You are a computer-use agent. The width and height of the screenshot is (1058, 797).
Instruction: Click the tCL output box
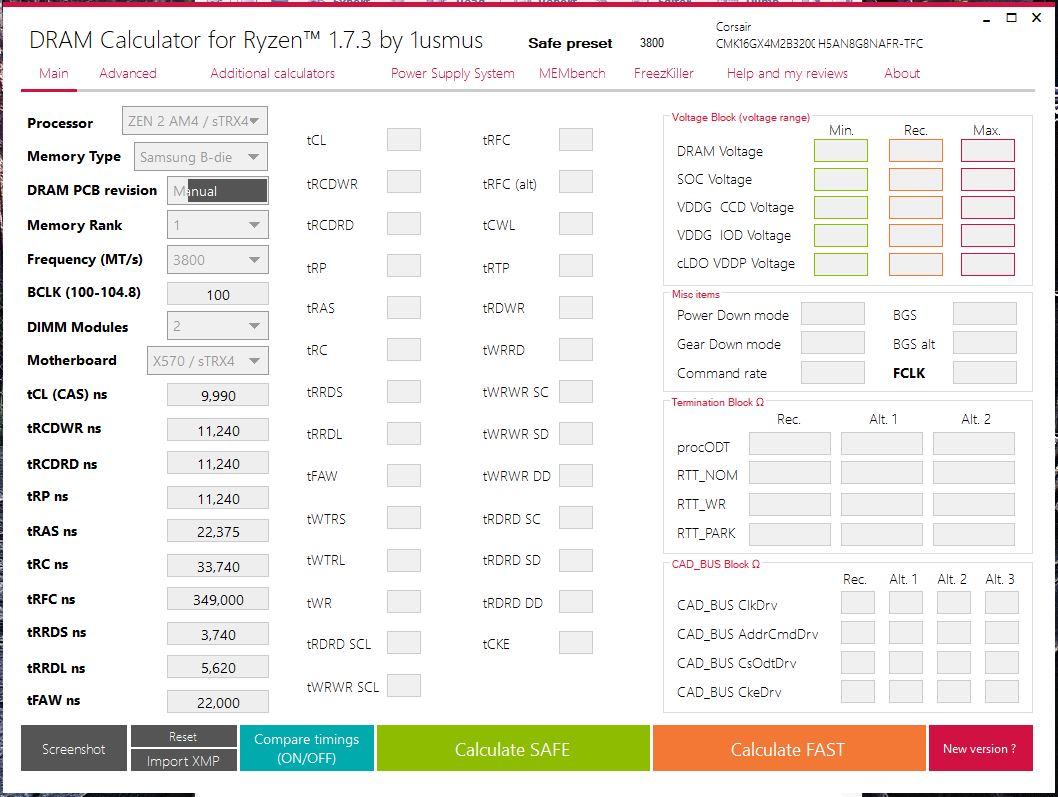coord(403,140)
